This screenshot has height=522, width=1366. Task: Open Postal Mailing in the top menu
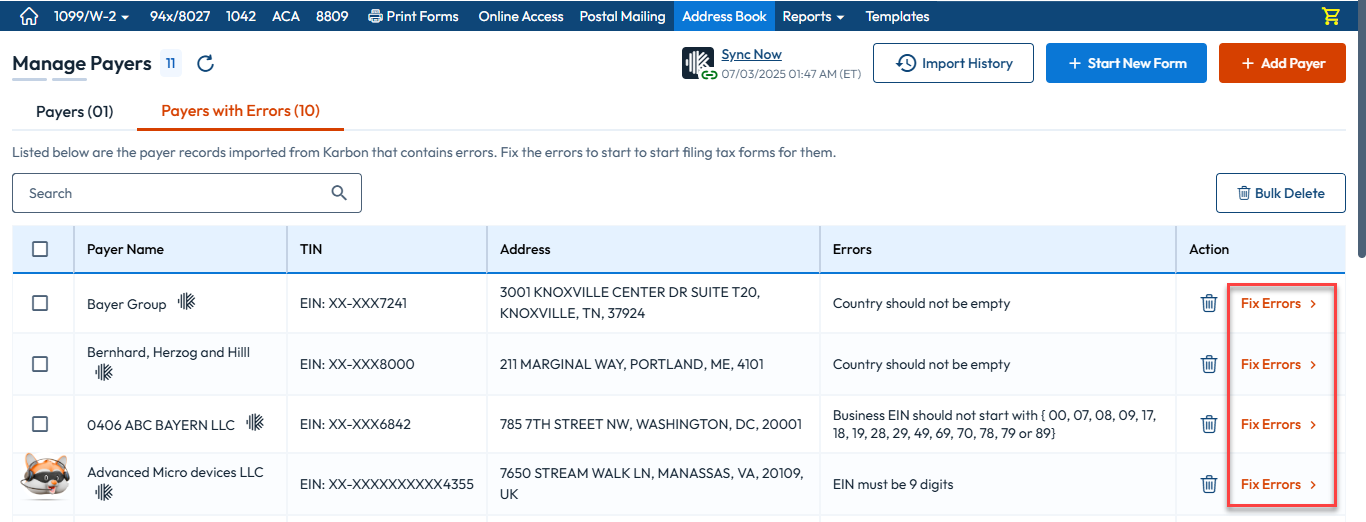tap(622, 16)
